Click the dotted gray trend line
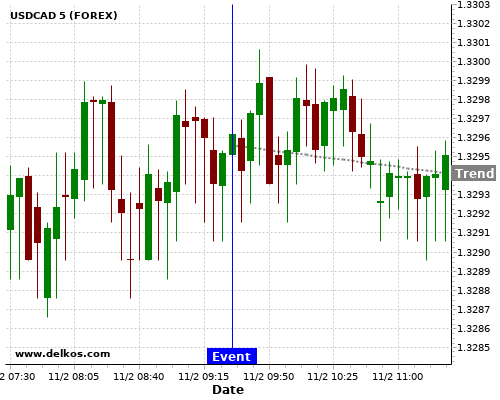Image resolution: width=500 pixels, height=400 pixels. pyautogui.click(x=340, y=159)
